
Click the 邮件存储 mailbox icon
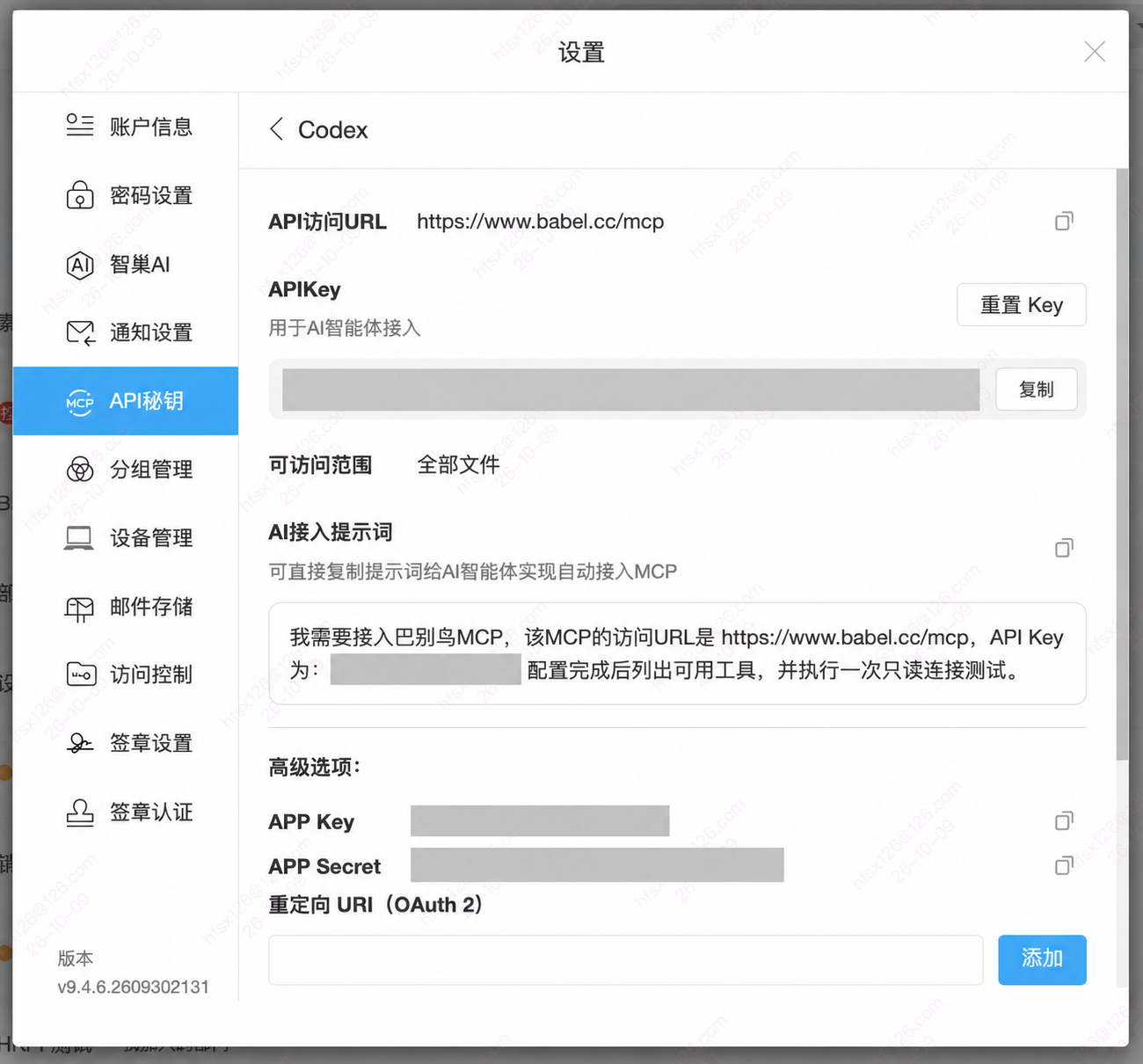coord(79,608)
